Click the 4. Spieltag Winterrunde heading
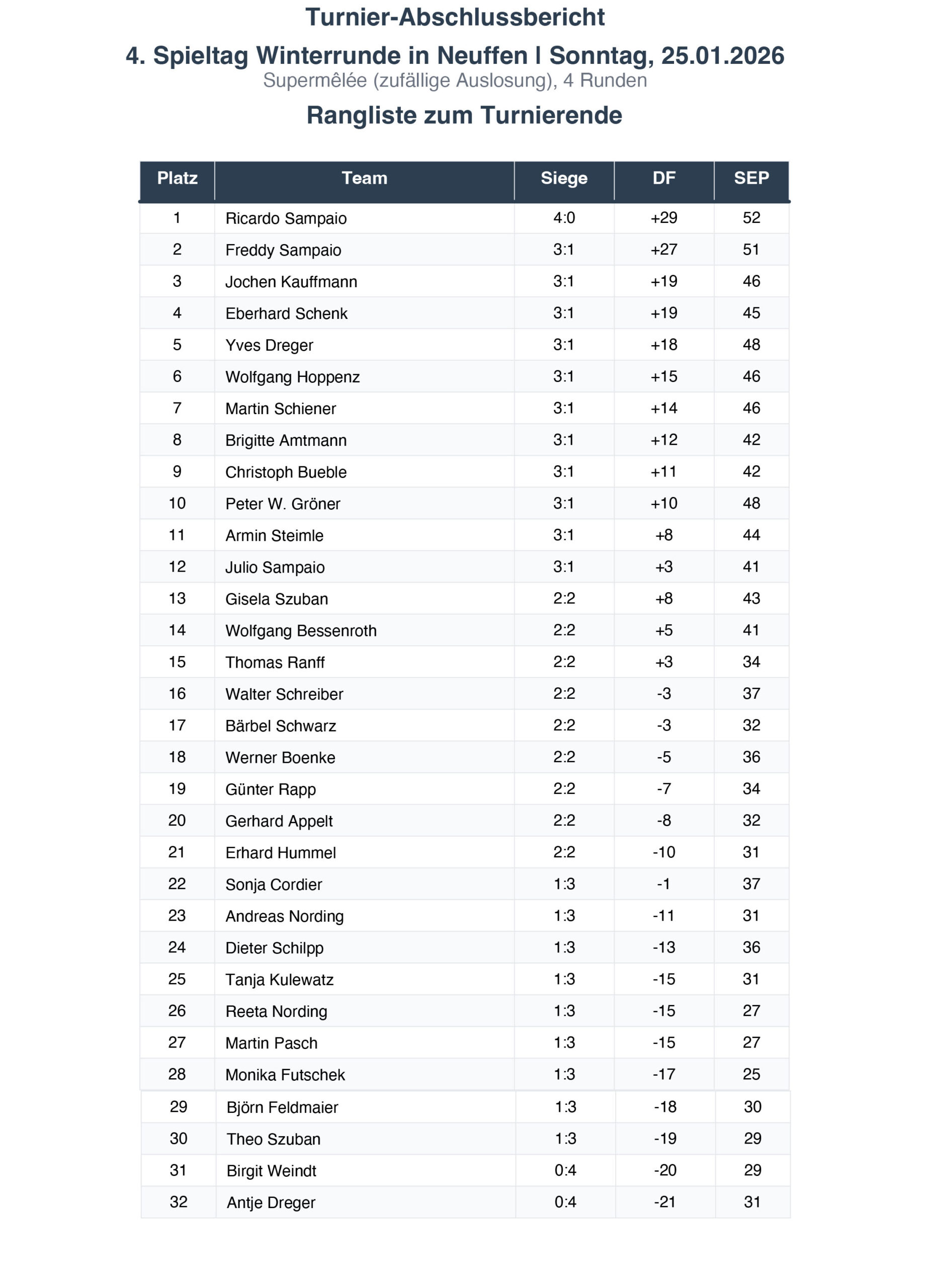The image size is (929, 1288). (x=455, y=56)
